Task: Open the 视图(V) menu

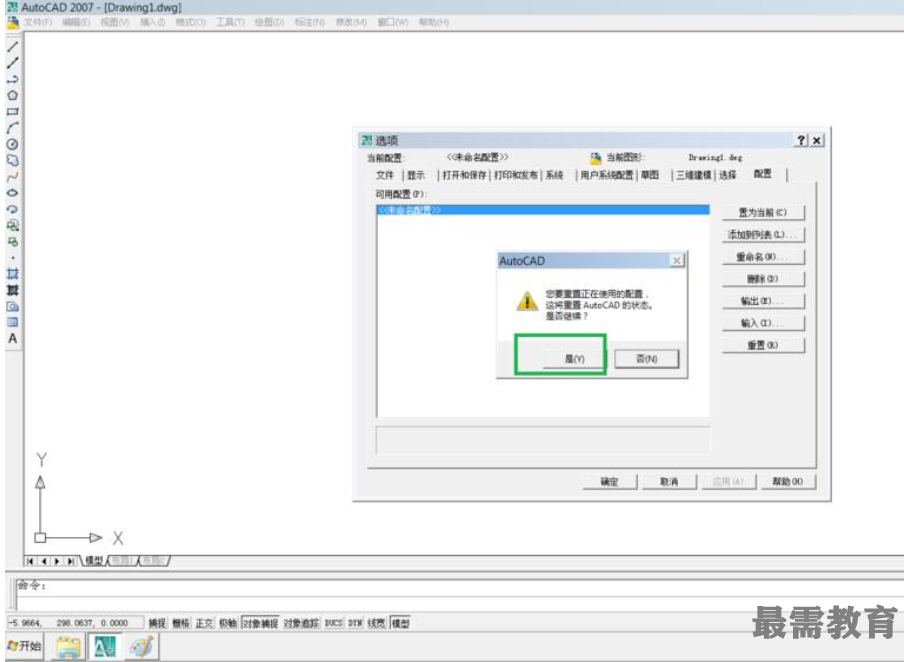Action: coord(115,22)
